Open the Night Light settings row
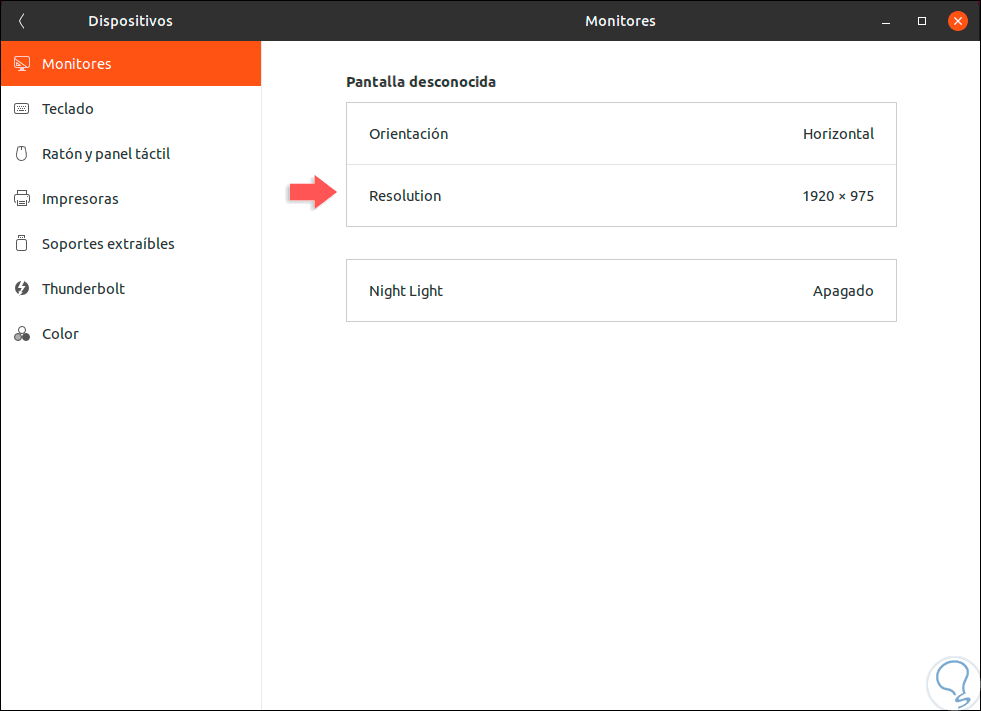Image resolution: width=981 pixels, height=711 pixels. 621,290
